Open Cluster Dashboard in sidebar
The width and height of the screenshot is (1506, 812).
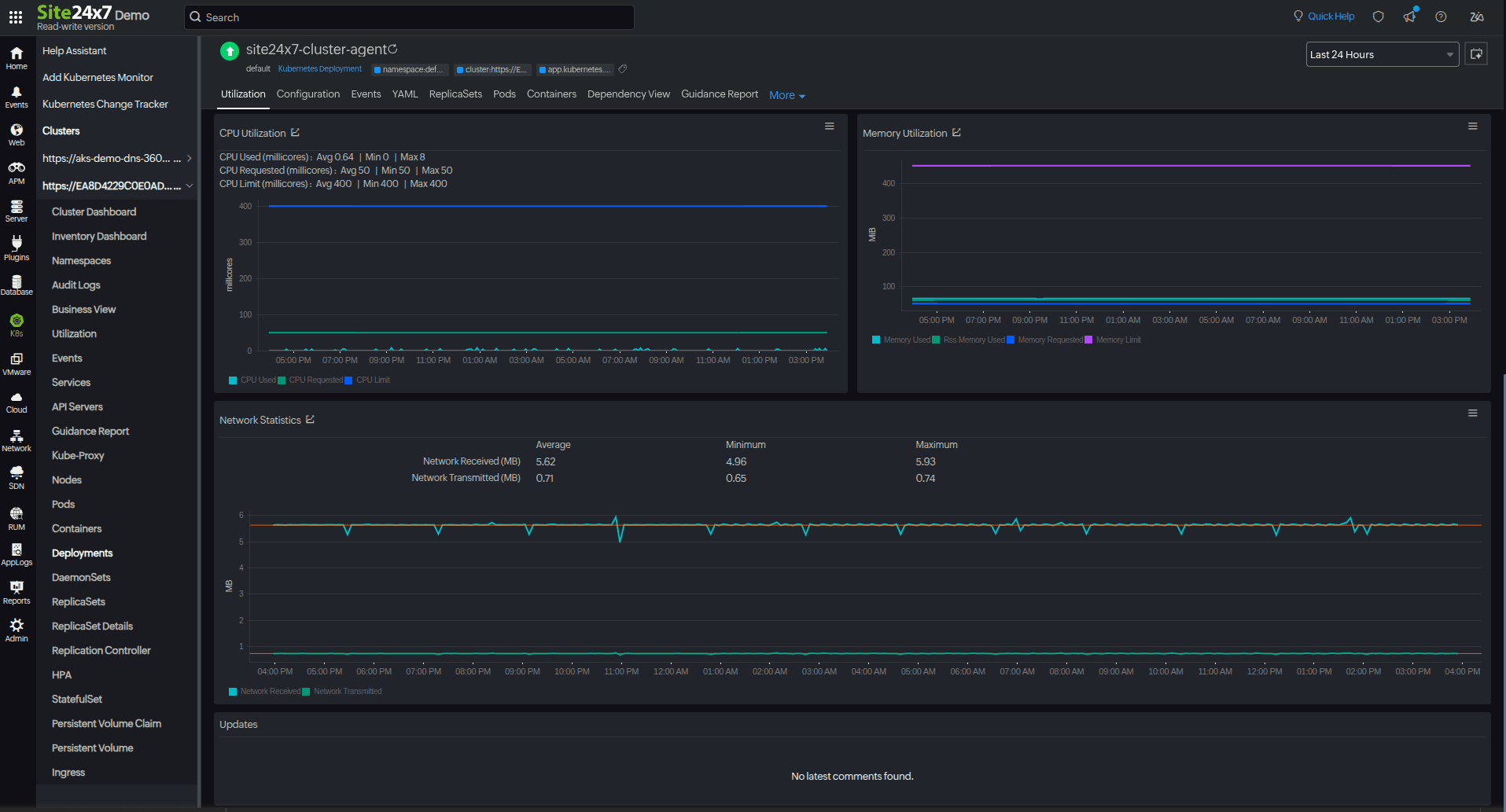click(x=94, y=211)
